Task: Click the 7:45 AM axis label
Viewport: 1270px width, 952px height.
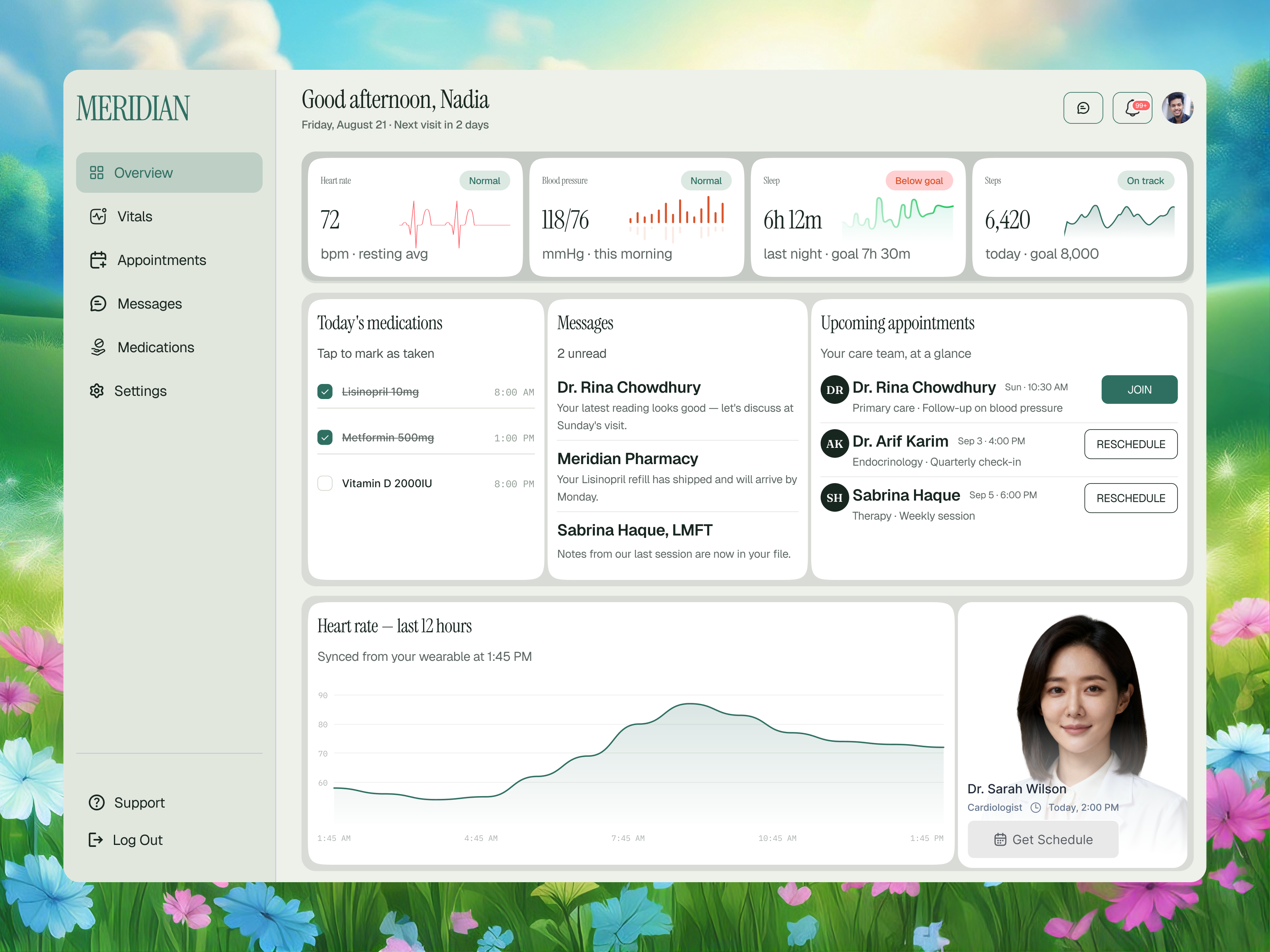Action: point(627,839)
